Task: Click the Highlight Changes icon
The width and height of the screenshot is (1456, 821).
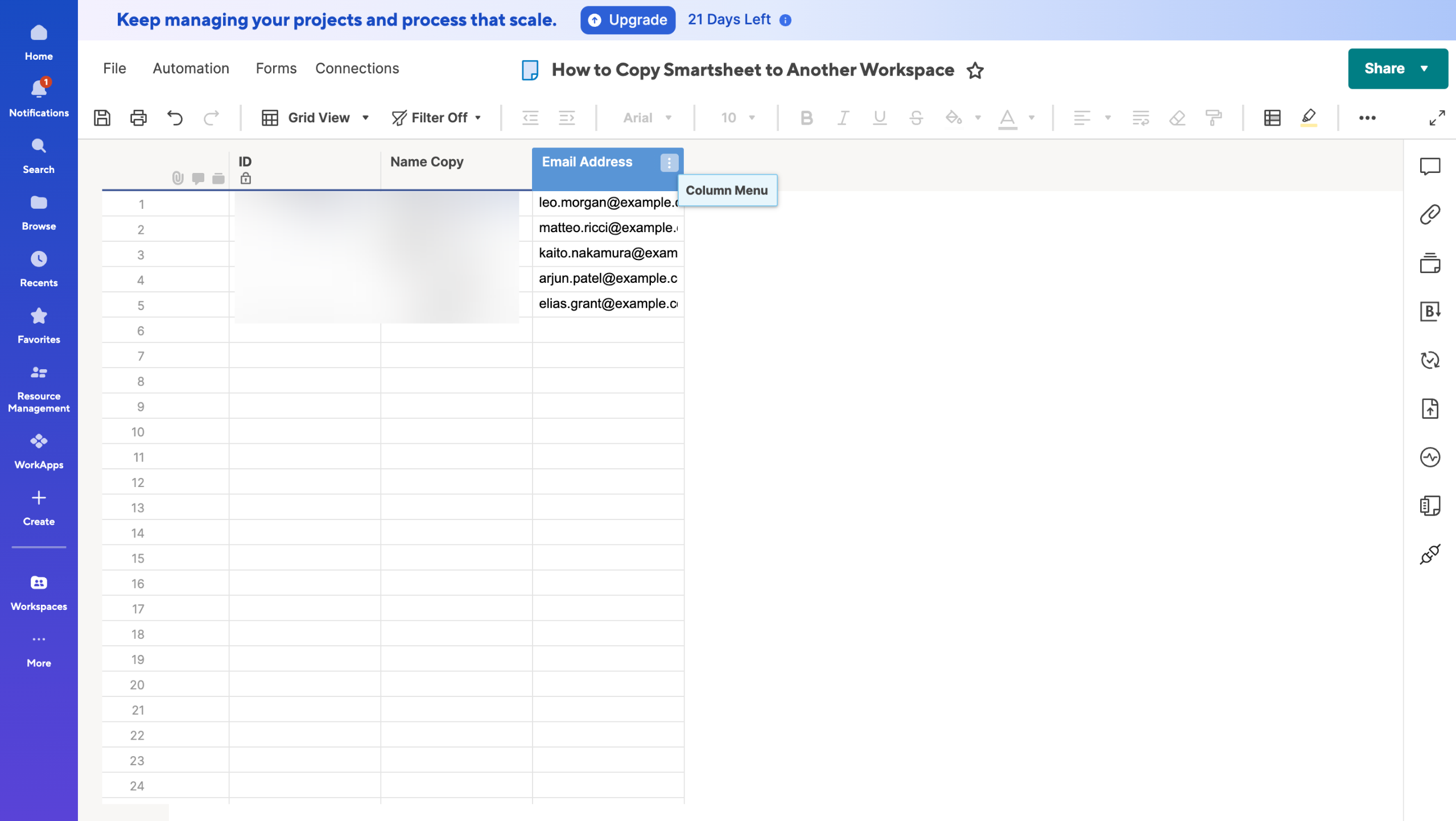Action: point(1308,118)
